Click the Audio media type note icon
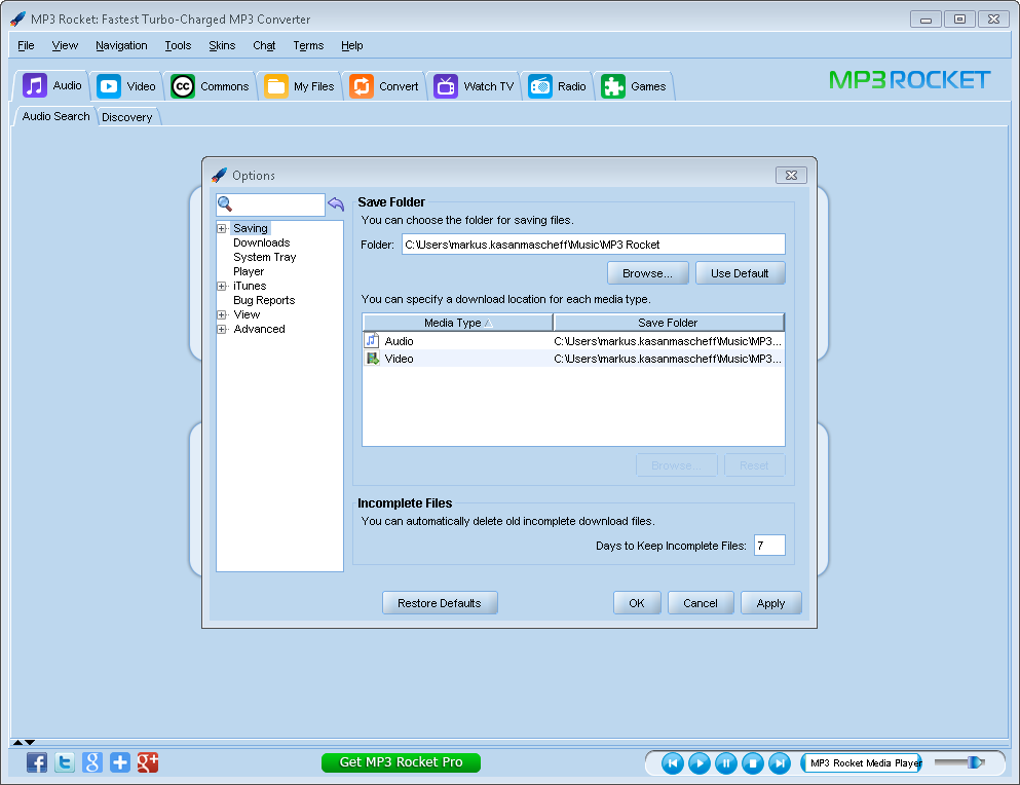 tap(372, 340)
